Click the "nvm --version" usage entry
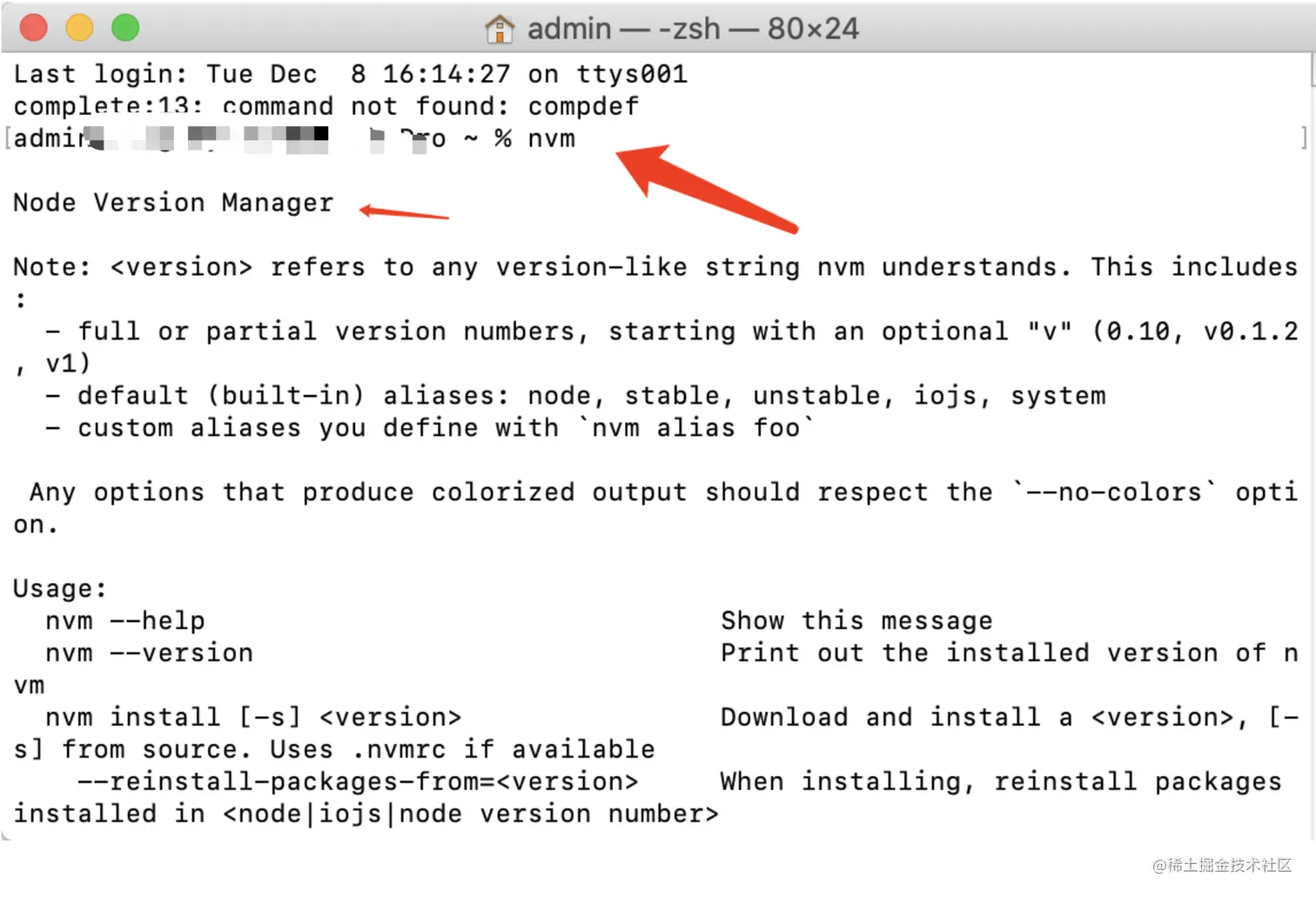This screenshot has width=1316, height=898. [149, 653]
